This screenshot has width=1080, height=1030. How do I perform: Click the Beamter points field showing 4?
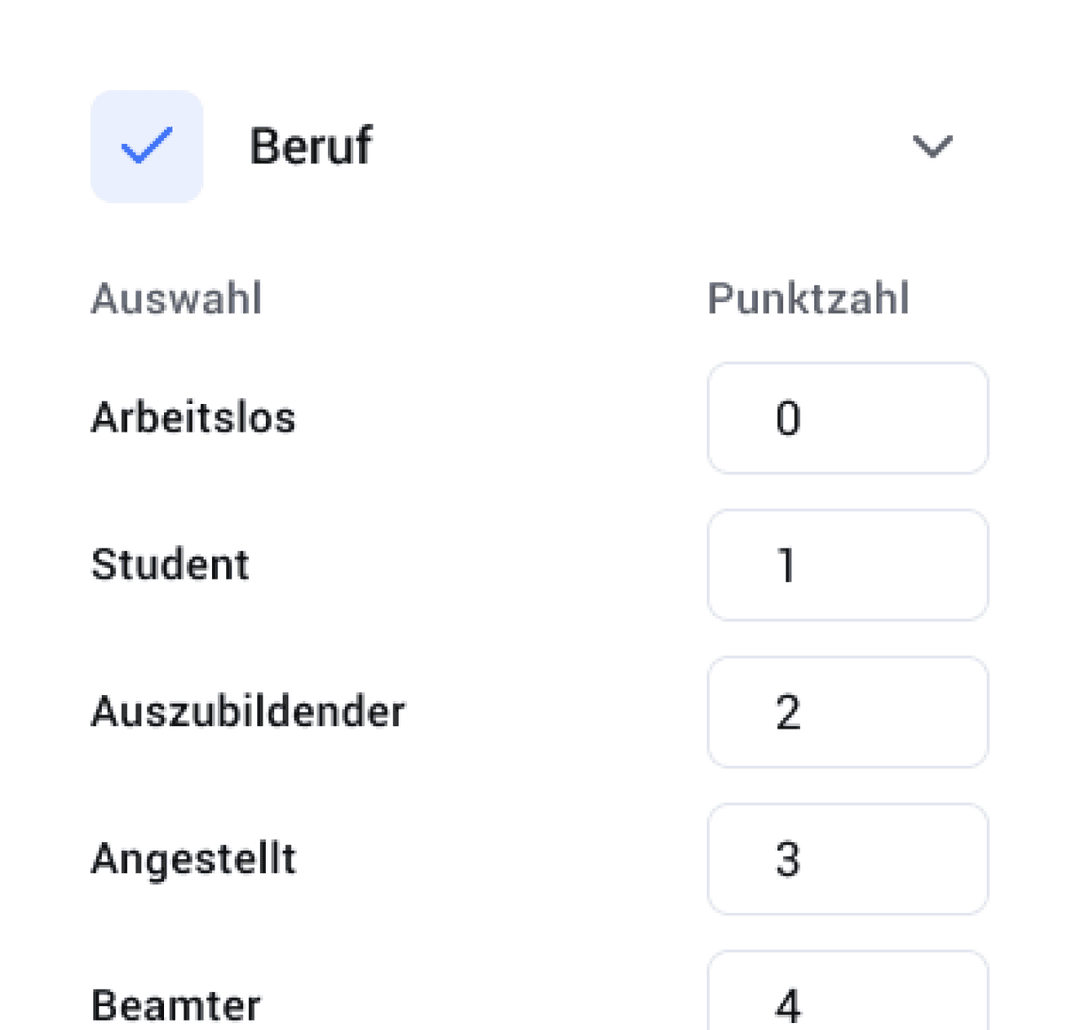847,1000
